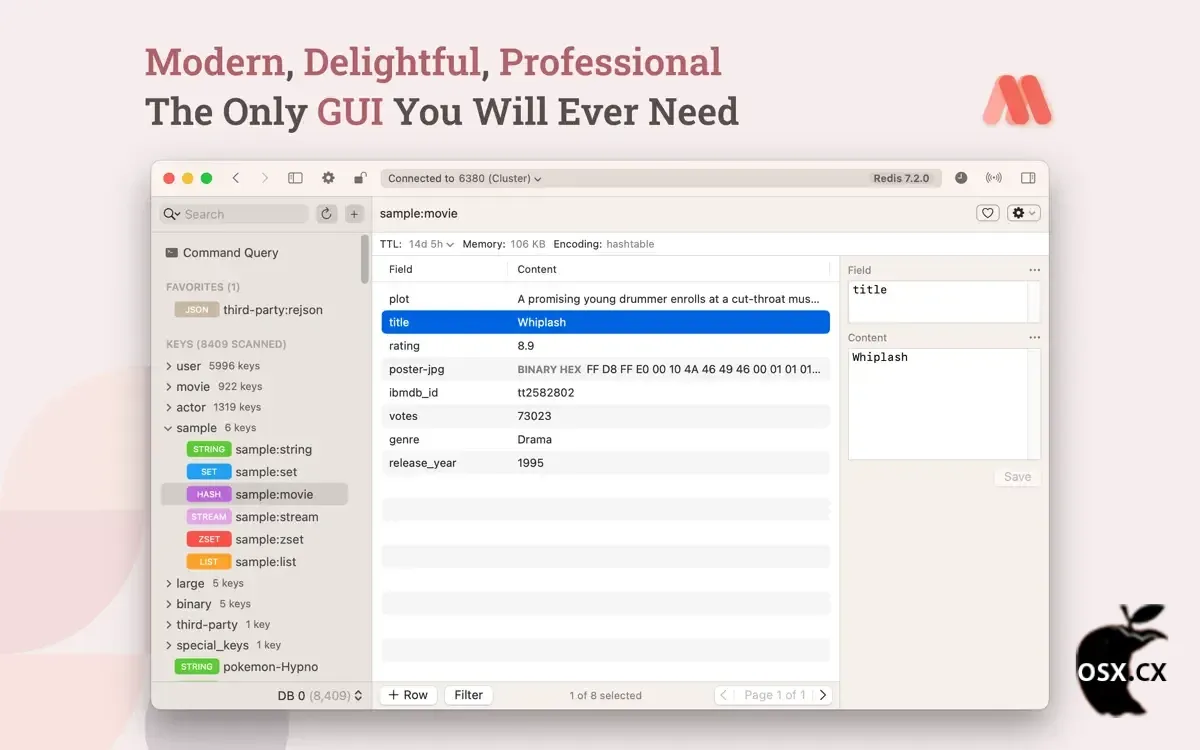
Task: Expand the actor keys group
Action: point(168,407)
